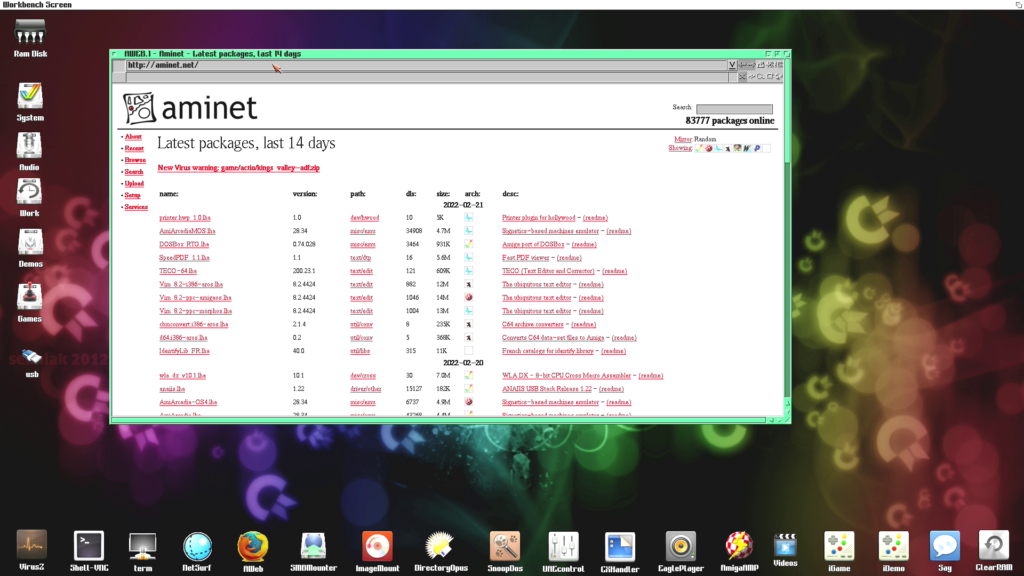Open the About sidebar link
1024x576 pixels.
[x=133, y=136]
